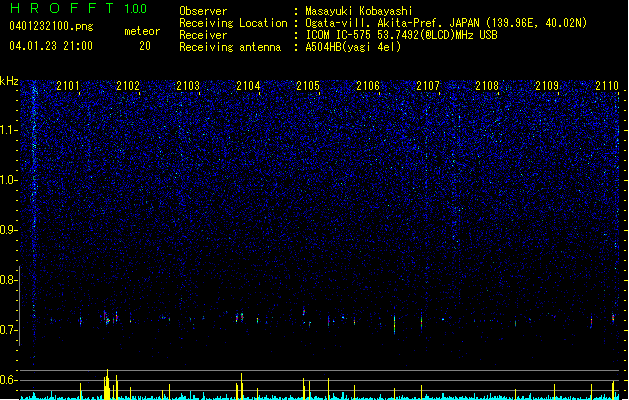Click the 2110 time marker
The height and width of the screenshot is (400, 629).
click(607, 86)
